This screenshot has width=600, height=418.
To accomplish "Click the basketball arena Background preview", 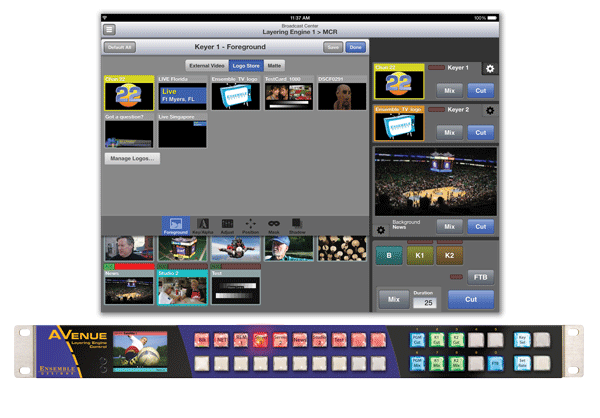I will pos(435,181).
